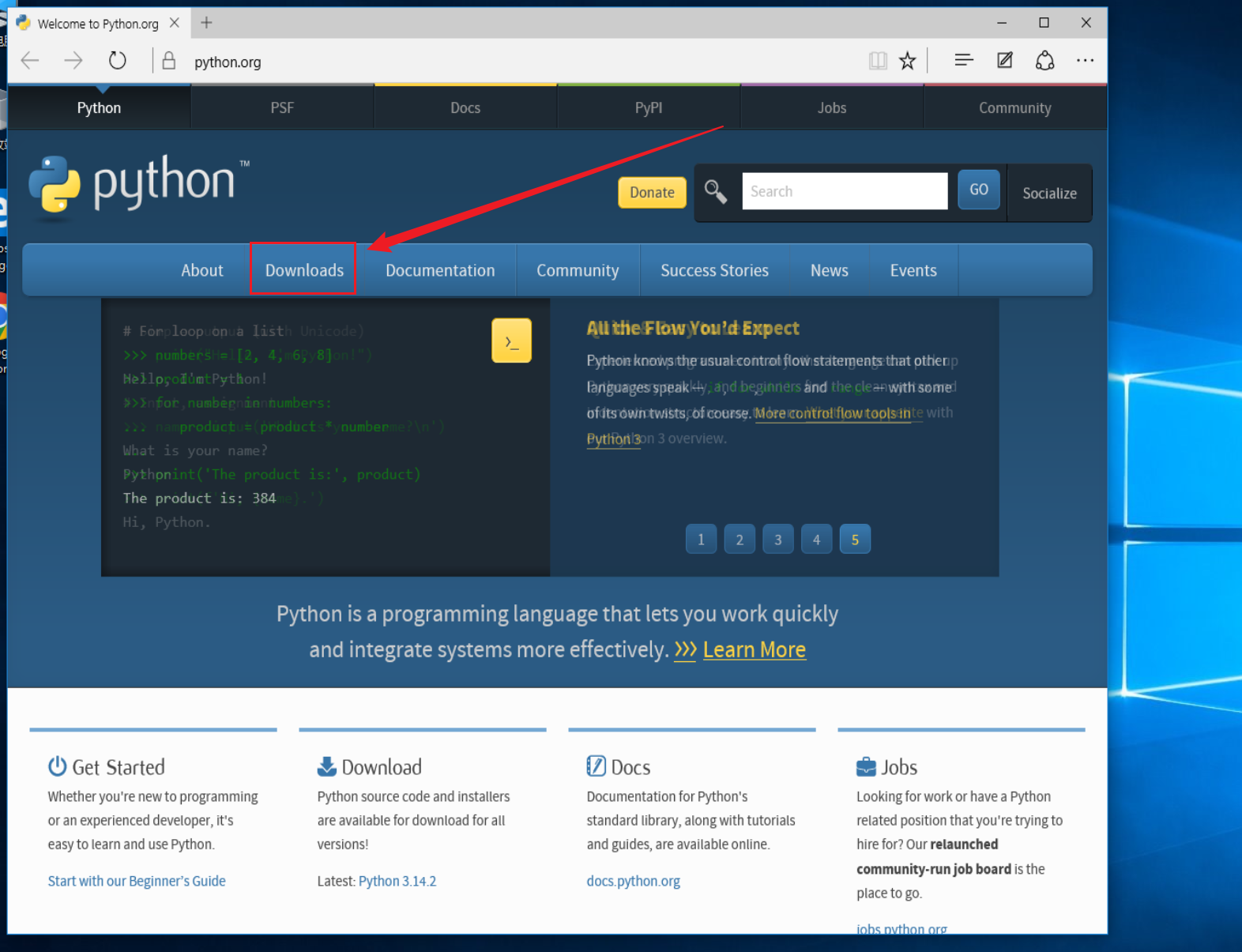Click the Get Started power icon
This screenshot has width=1242, height=952.
(57, 766)
